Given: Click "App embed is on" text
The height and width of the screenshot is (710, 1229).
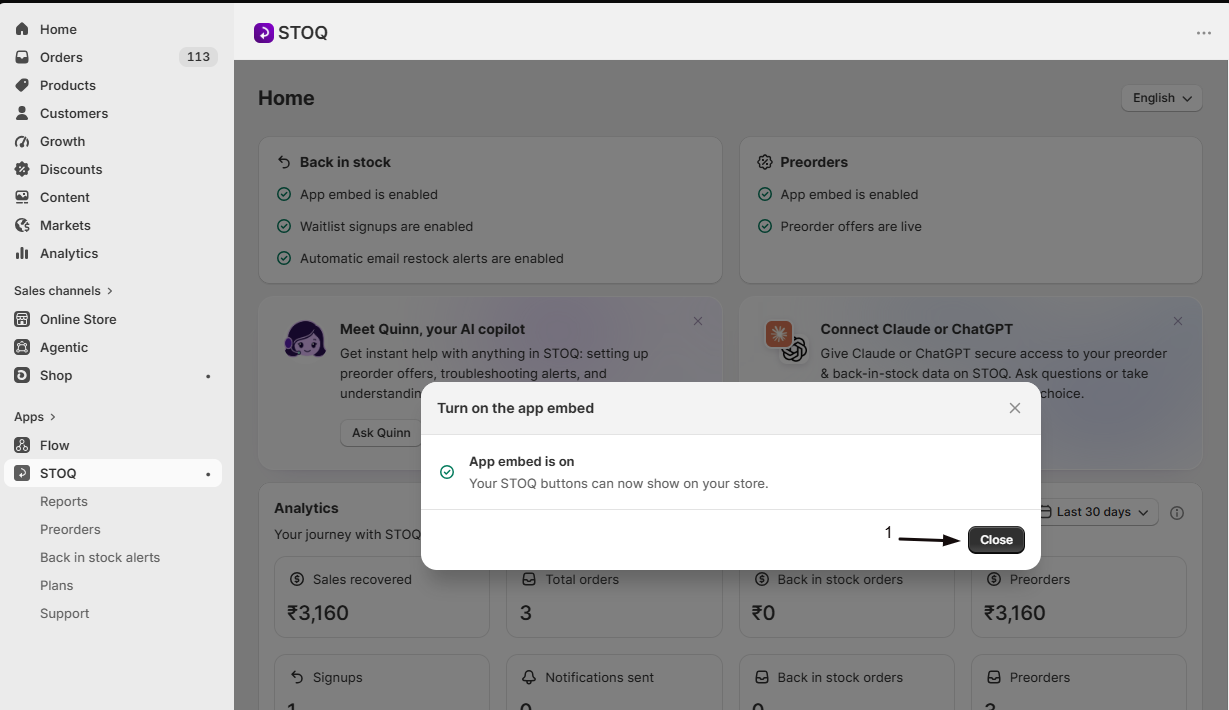Looking at the screenshot, I should (522, 462).
